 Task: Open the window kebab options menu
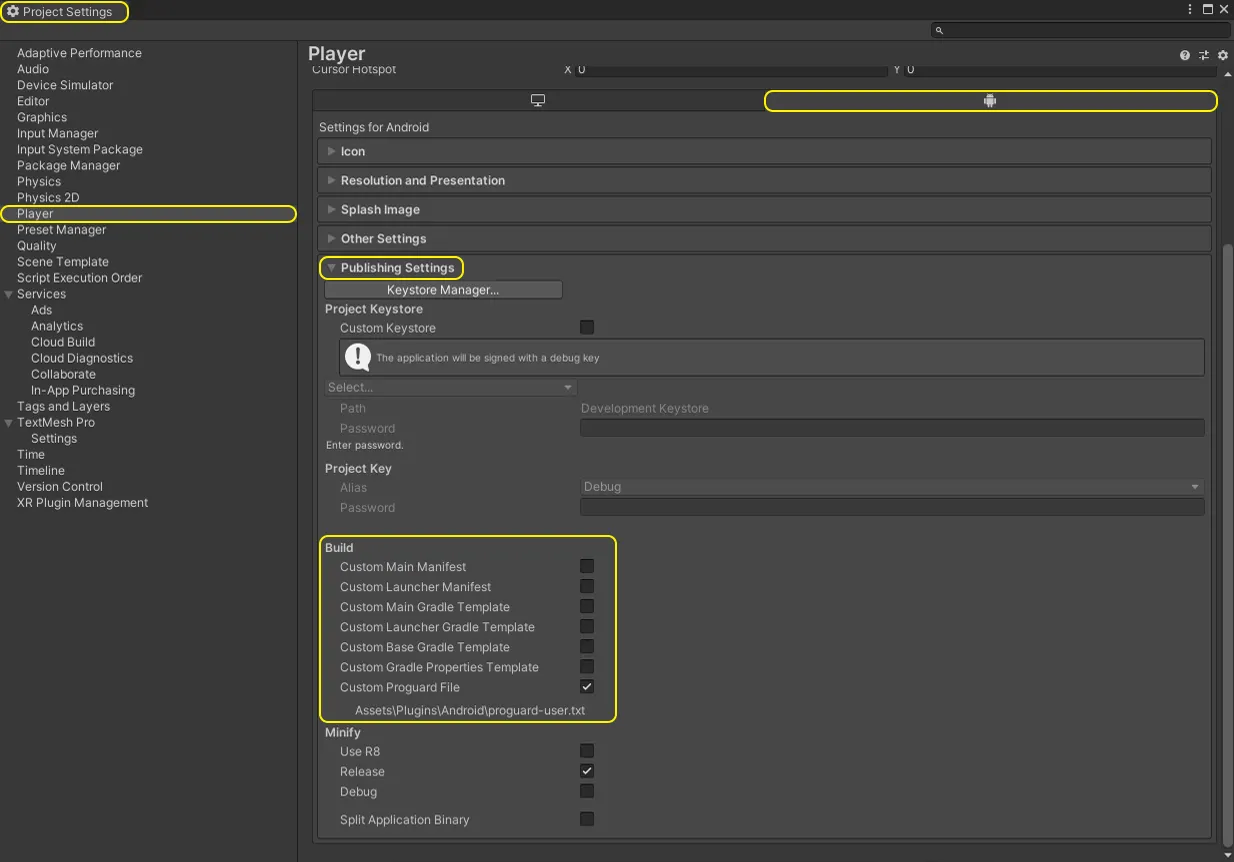click(1190, 9)
